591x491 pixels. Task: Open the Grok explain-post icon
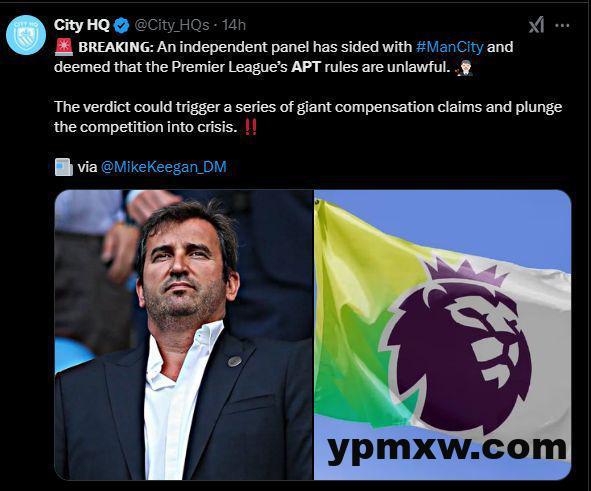point(536,25)
